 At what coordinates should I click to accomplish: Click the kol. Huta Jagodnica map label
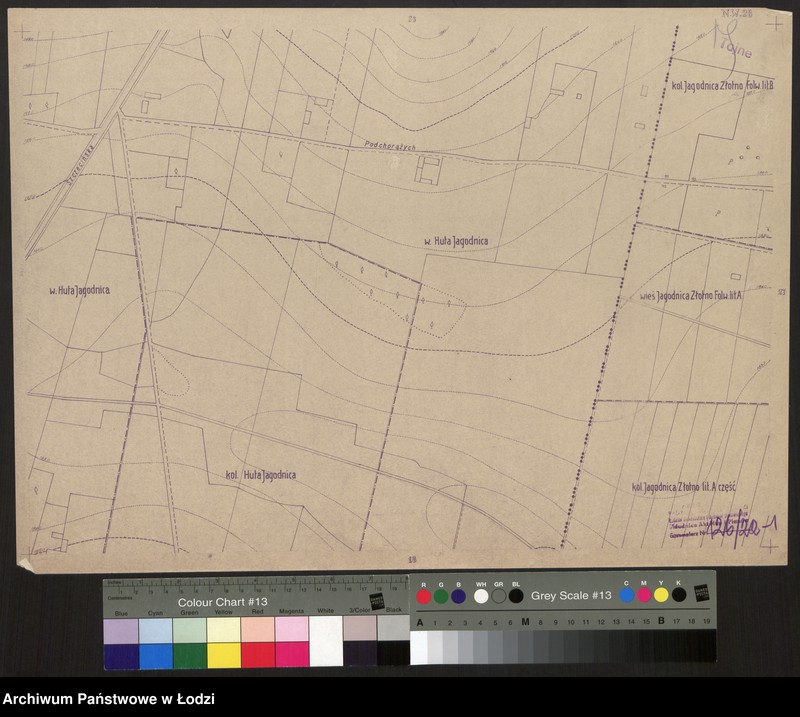260,474
